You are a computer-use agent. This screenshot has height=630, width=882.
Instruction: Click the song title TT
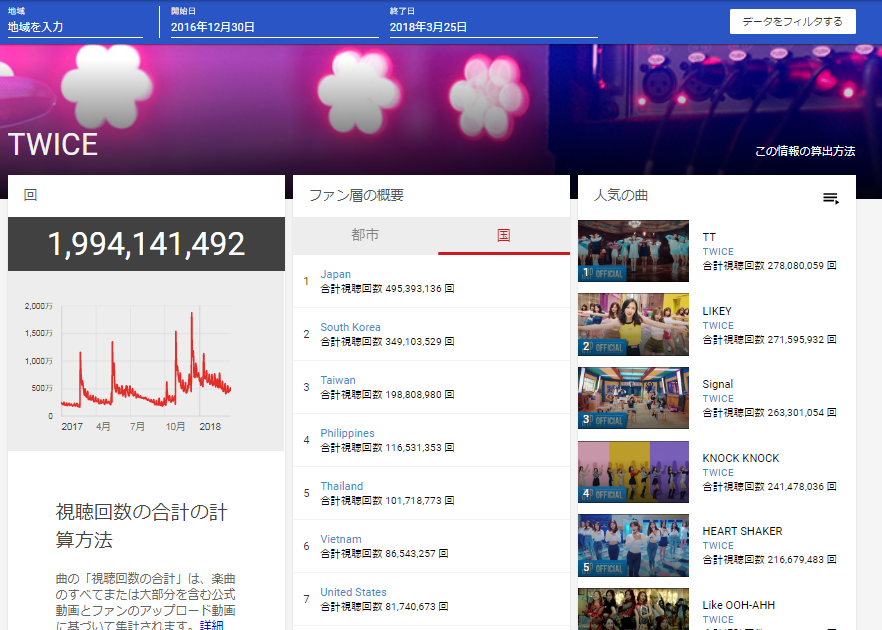click(x=709, y=237)
